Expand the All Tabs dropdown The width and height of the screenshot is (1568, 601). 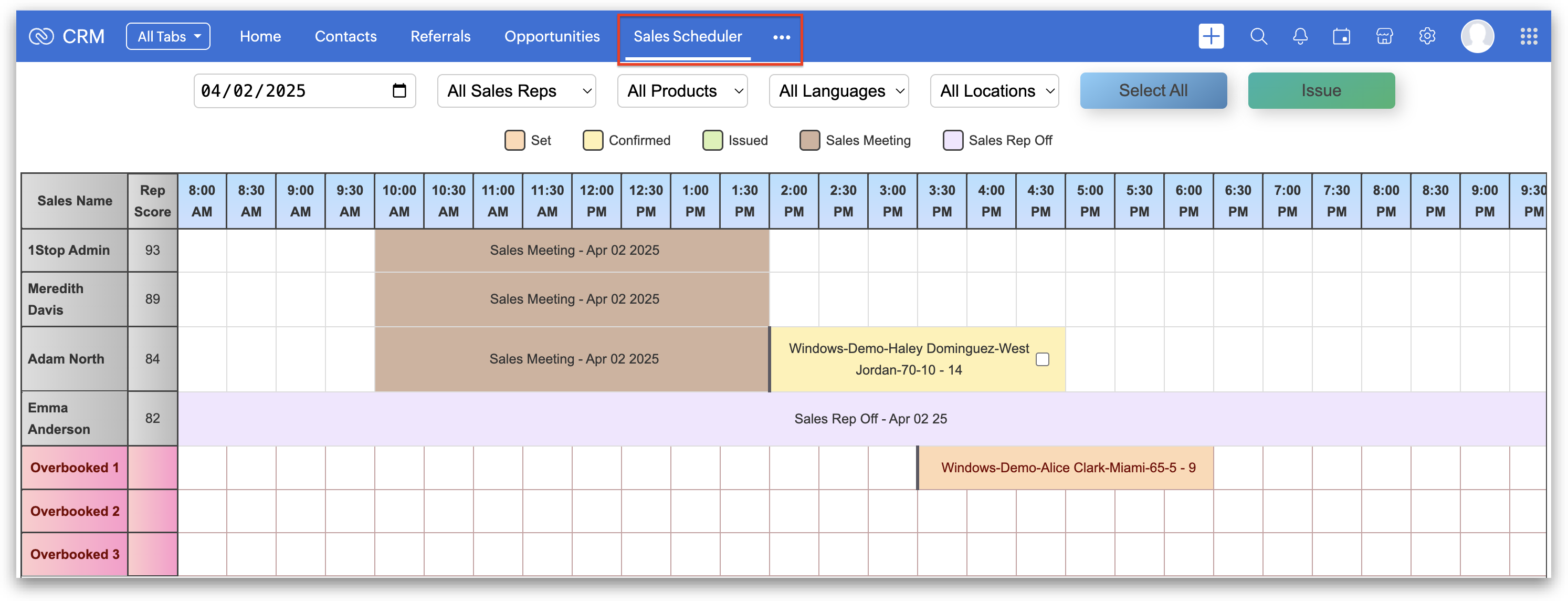tap(168, 37)
